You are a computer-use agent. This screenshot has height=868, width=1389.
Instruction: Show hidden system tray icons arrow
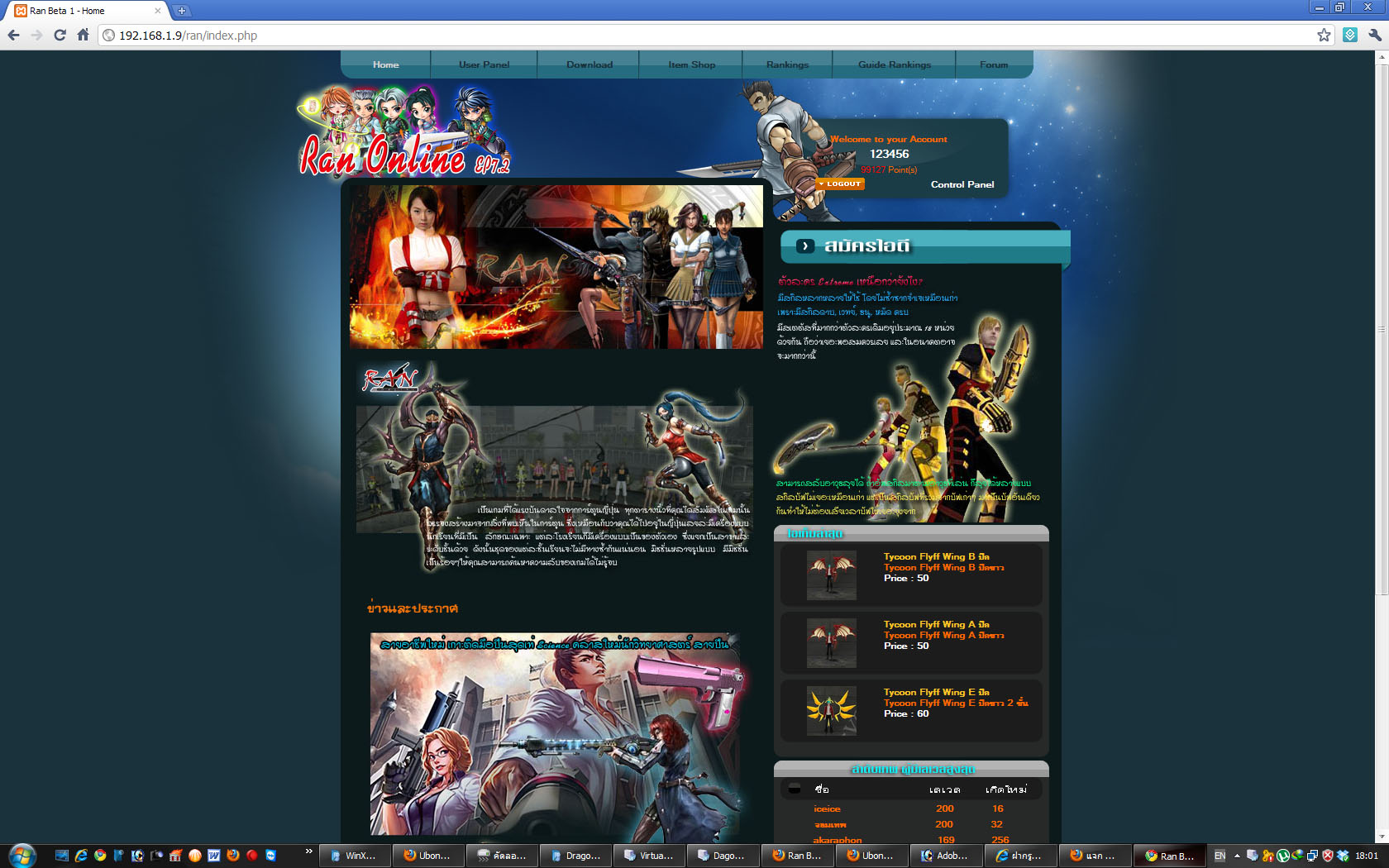pyautogui.click(x=1237, y=856)
